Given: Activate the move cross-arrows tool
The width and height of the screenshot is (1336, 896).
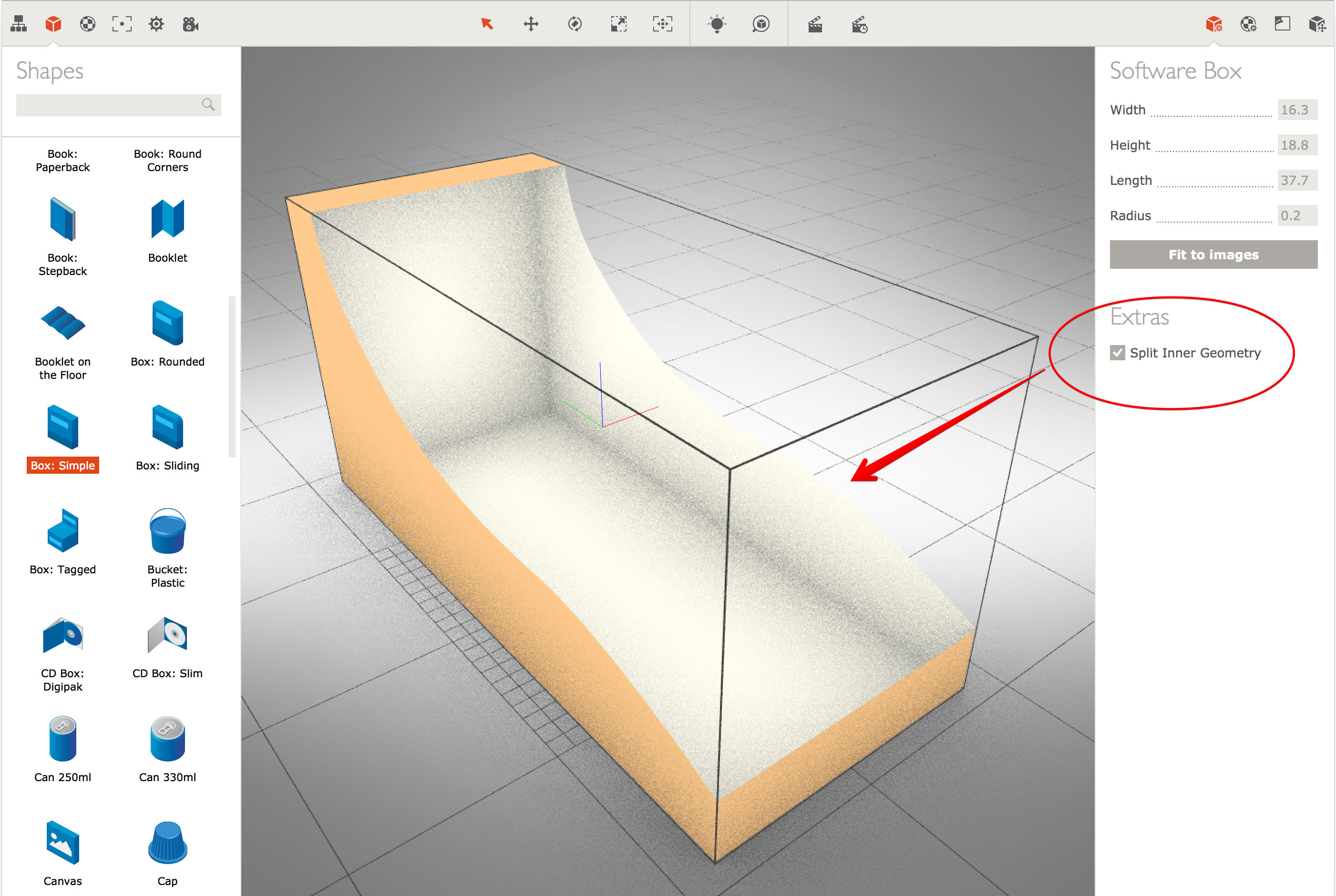Looking at the screenshot, I should (531, 24).
